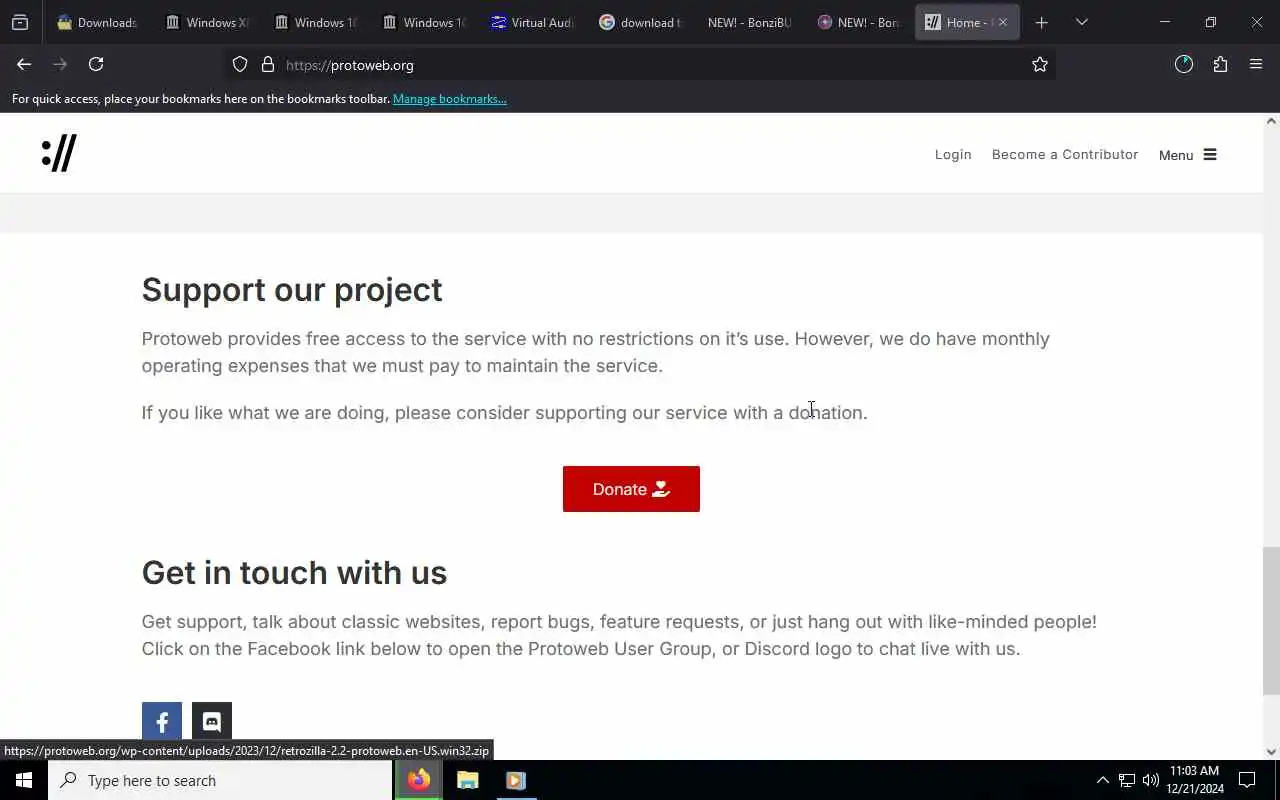Bookmark this page with the star icon
Screen dimensions: 1280x800
pyautogui.click(x=1040, y=64)
